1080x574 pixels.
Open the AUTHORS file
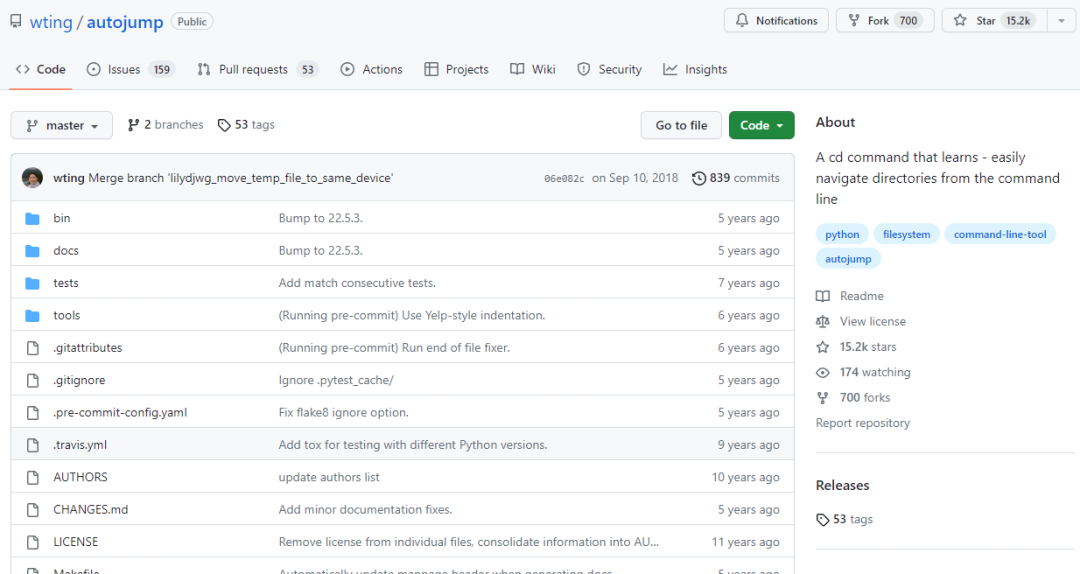80,478
